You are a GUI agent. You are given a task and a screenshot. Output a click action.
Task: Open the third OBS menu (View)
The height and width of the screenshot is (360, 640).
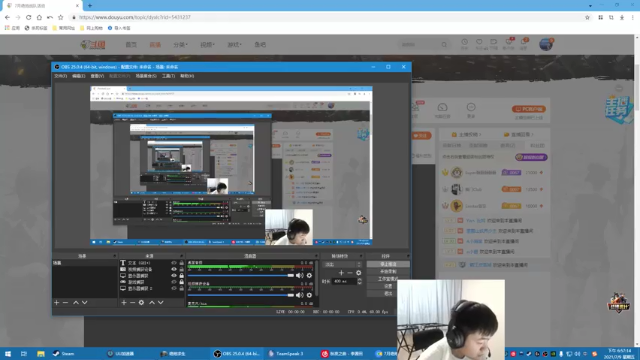click(x=97, y=76)
